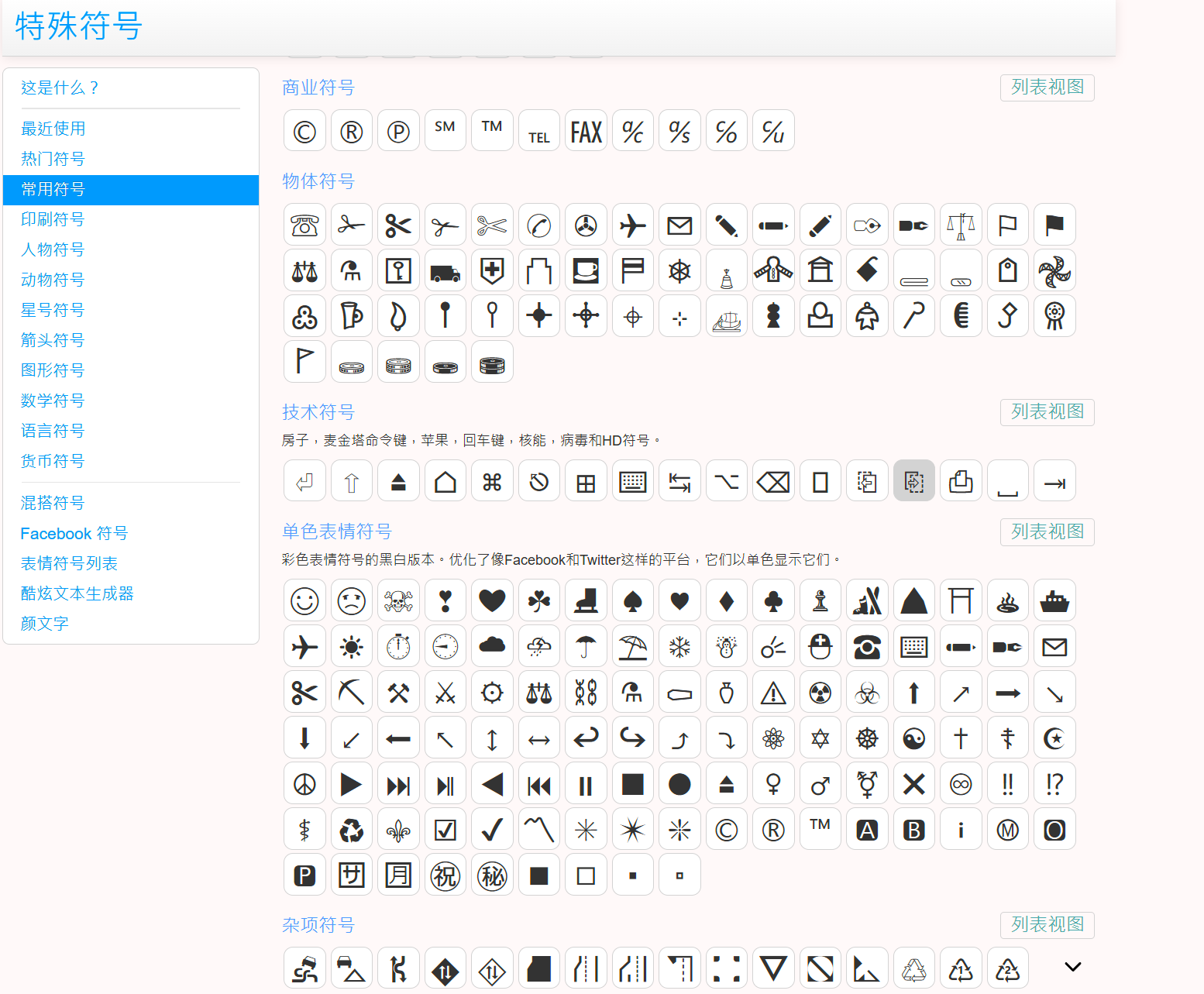Click the recycling symbol in emoji section

(x=351, y=831)
